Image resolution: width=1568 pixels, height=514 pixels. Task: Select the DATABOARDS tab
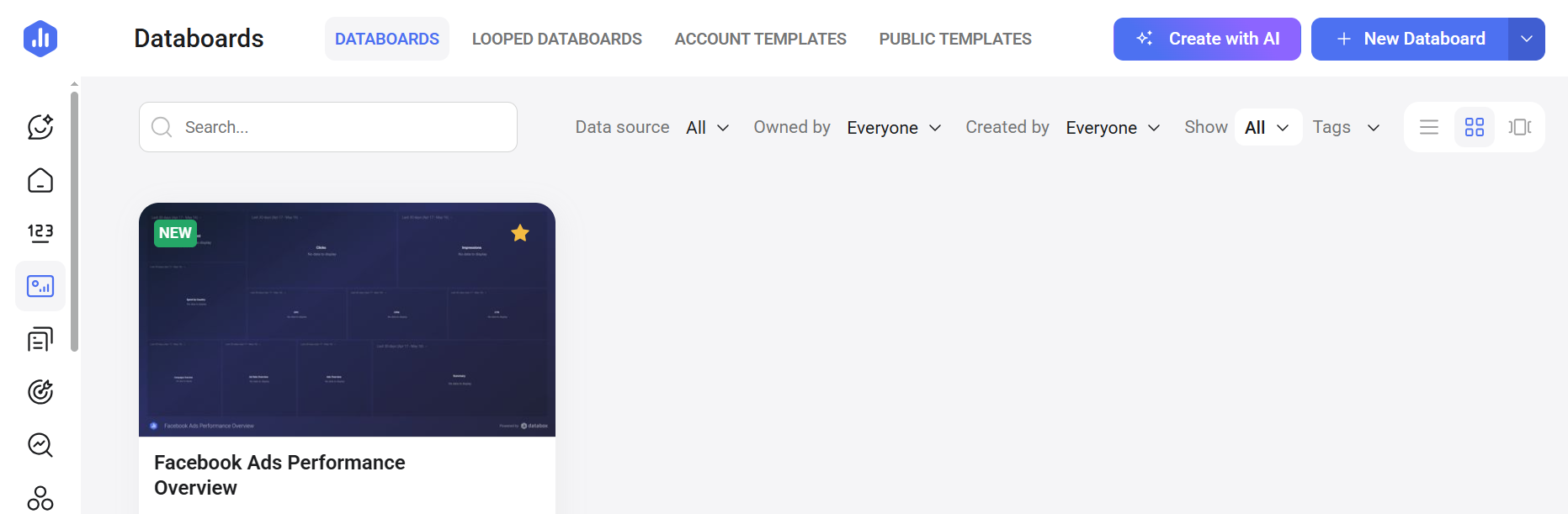(387, 39)
